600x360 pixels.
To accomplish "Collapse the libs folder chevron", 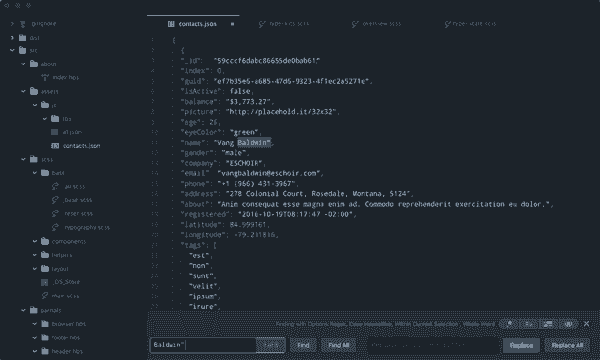I will tap(45, 119).
